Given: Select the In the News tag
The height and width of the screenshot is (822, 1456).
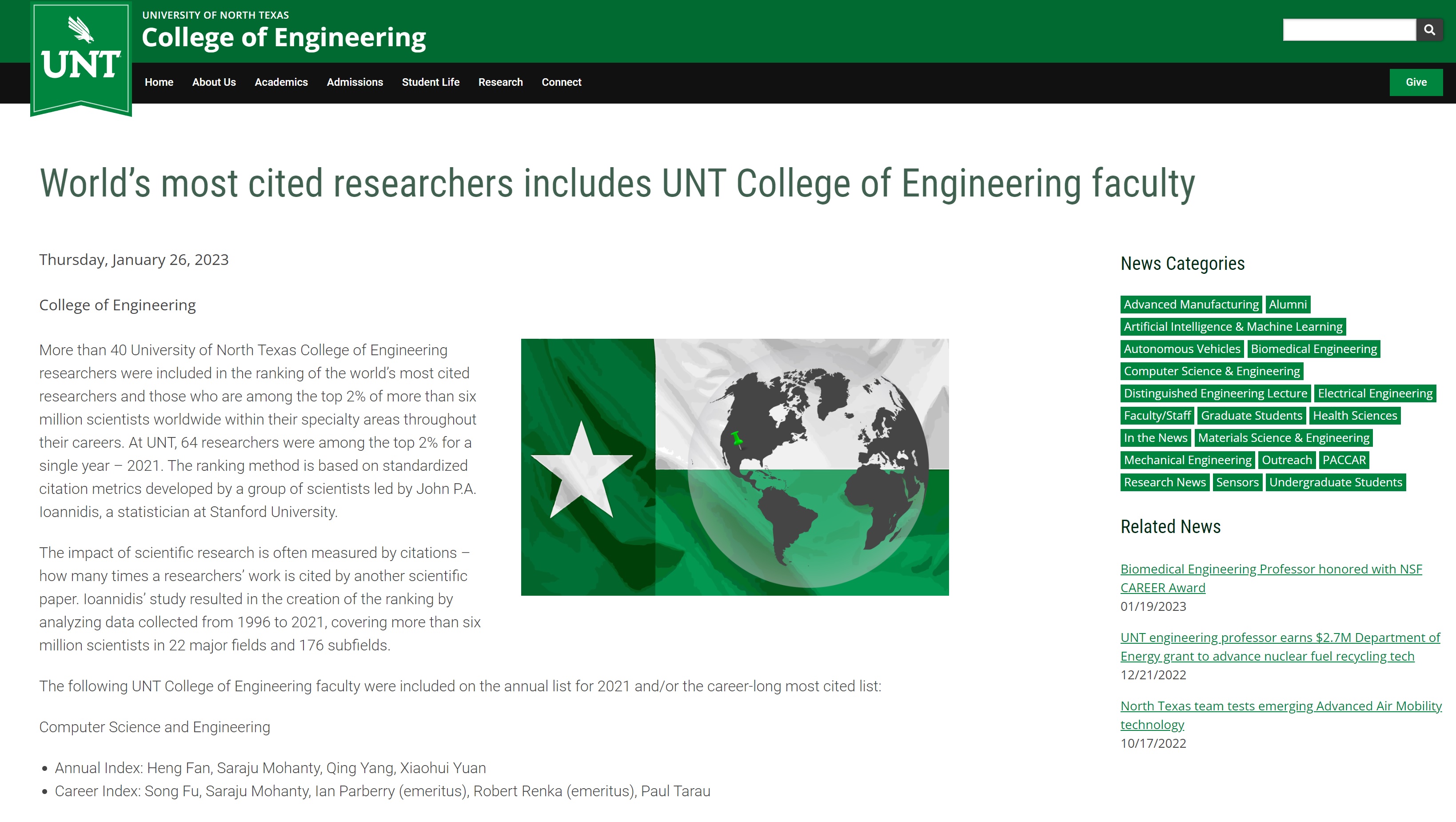Looking at the screenshot, I should [x=1155, y=437].
